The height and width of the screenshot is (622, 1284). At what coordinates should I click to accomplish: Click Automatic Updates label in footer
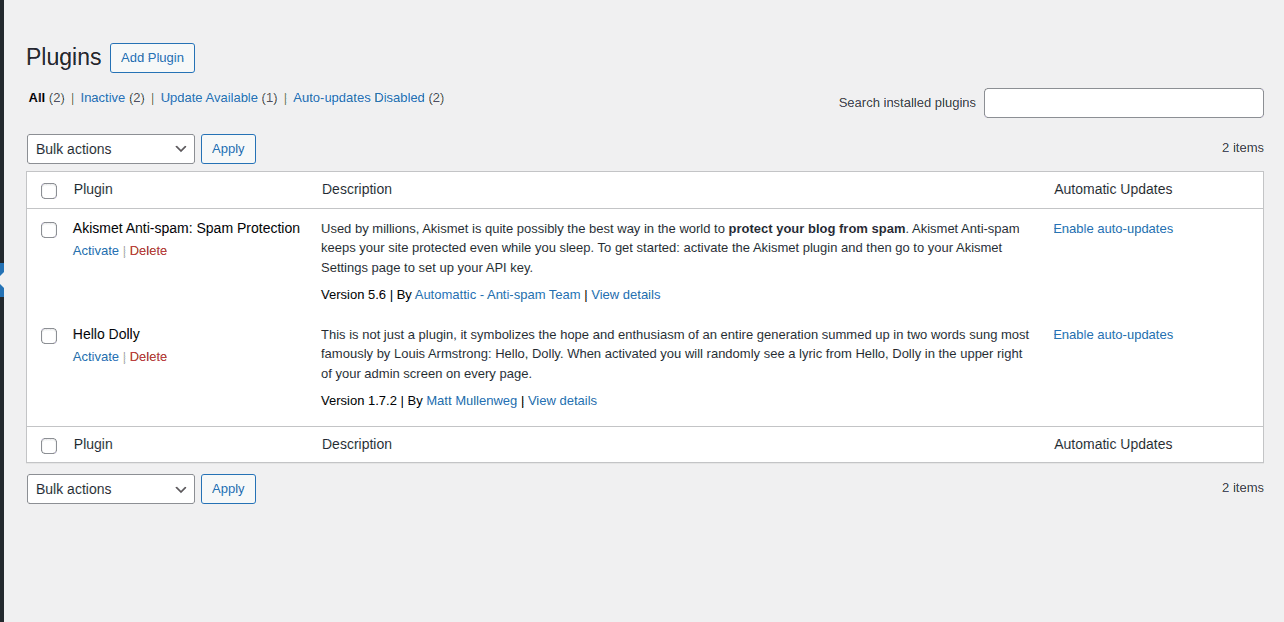pyautogui.click(x=1113, y=444)
